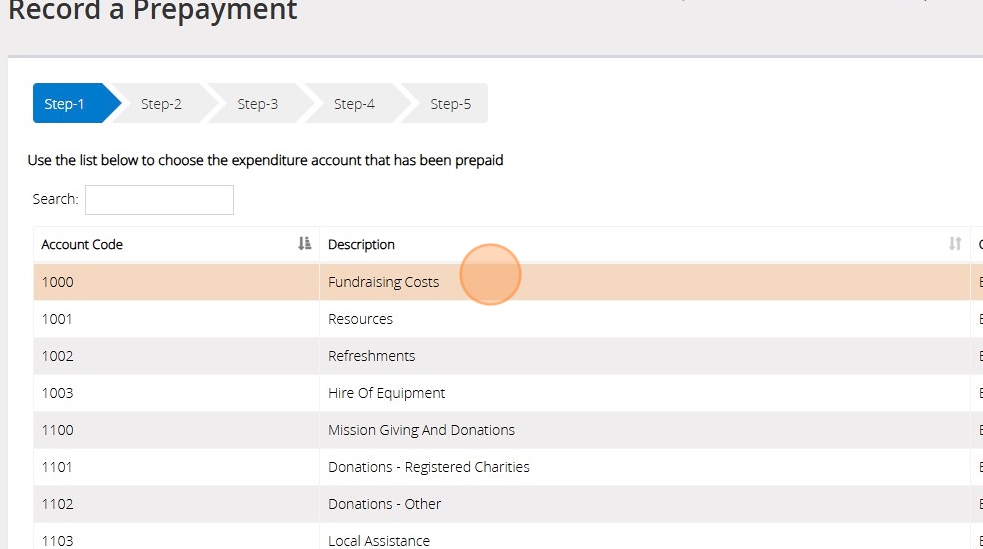Image resolution: width=983 pixels, height=549 pixels.
Task: Pick the Donations - Other account
Action: click(x=644, y=504)
